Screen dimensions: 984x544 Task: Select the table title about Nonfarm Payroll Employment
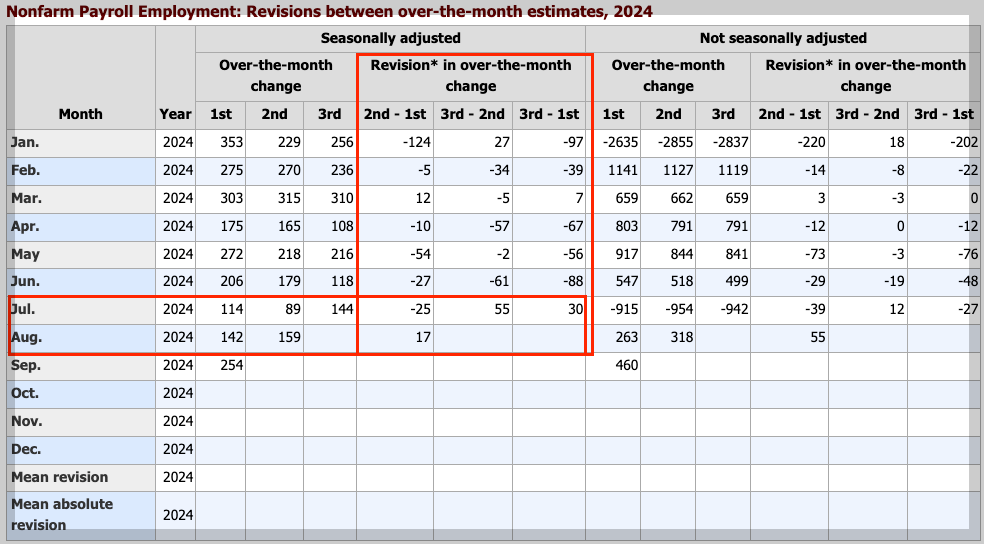point(329,11)
